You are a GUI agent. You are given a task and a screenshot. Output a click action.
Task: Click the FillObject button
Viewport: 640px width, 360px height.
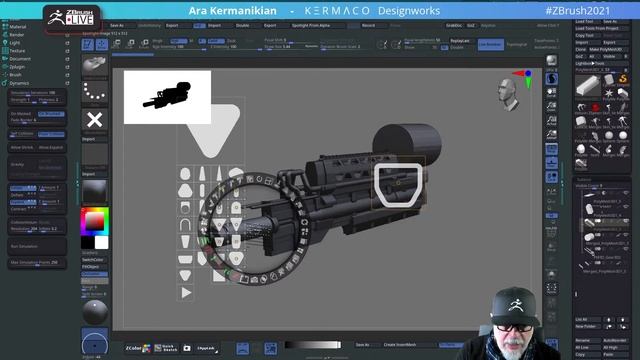pyautogui.click(x=95, y=267)
